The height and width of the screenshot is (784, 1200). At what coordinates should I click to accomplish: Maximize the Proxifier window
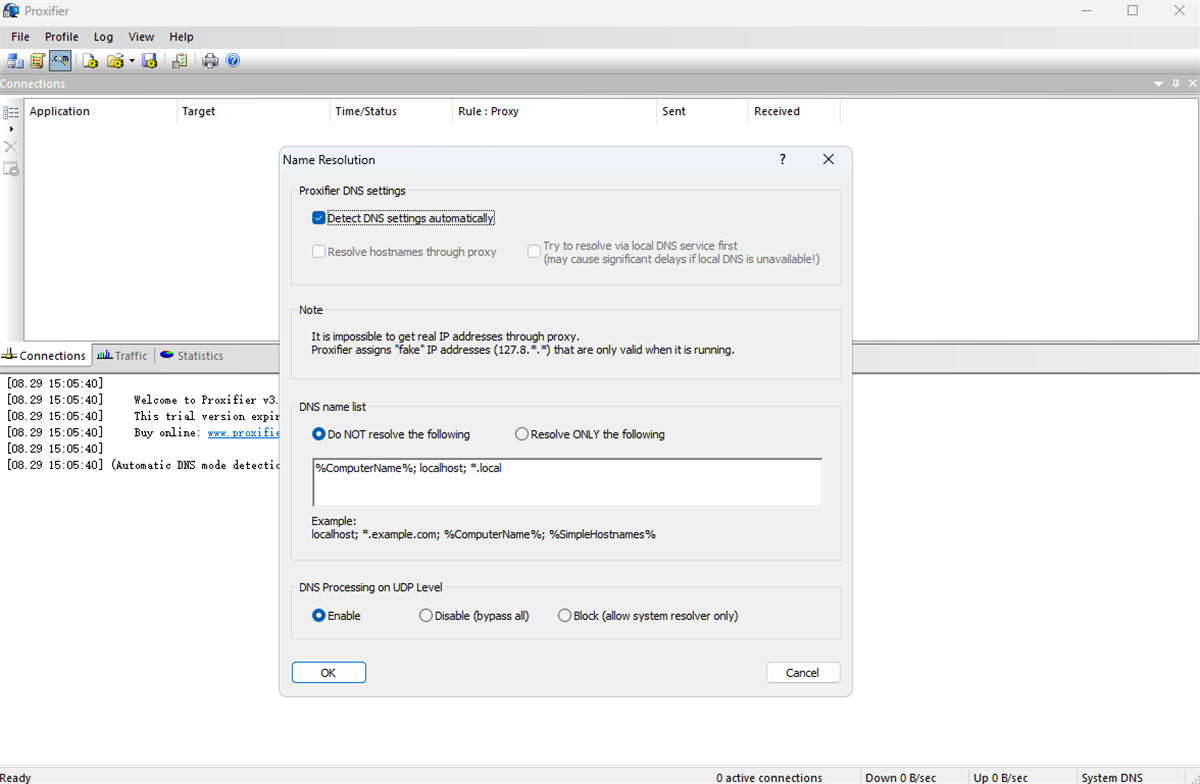click(1132, 11)
